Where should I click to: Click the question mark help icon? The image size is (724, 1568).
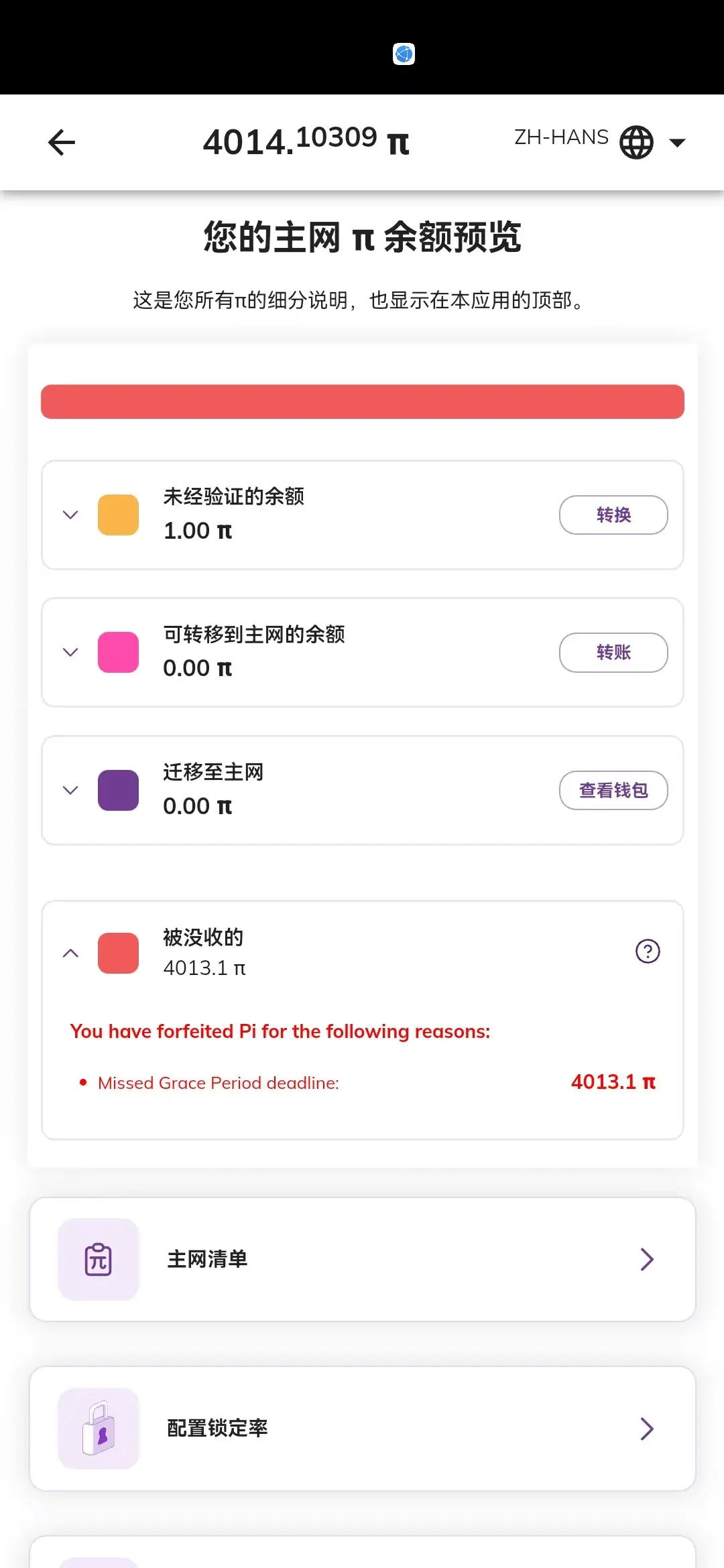pos(648,951)
